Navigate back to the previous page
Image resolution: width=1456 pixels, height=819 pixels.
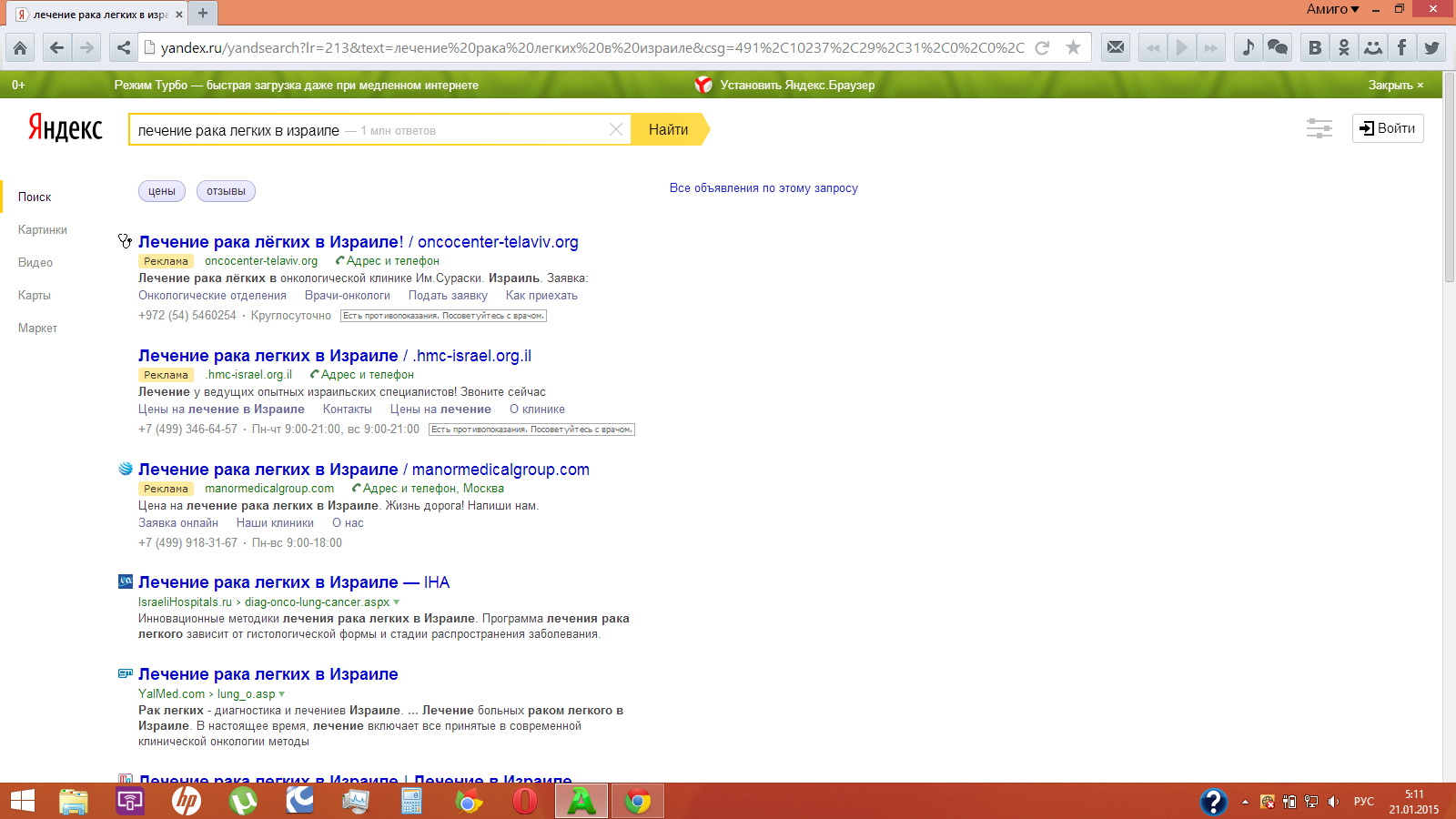click(56, 47)
